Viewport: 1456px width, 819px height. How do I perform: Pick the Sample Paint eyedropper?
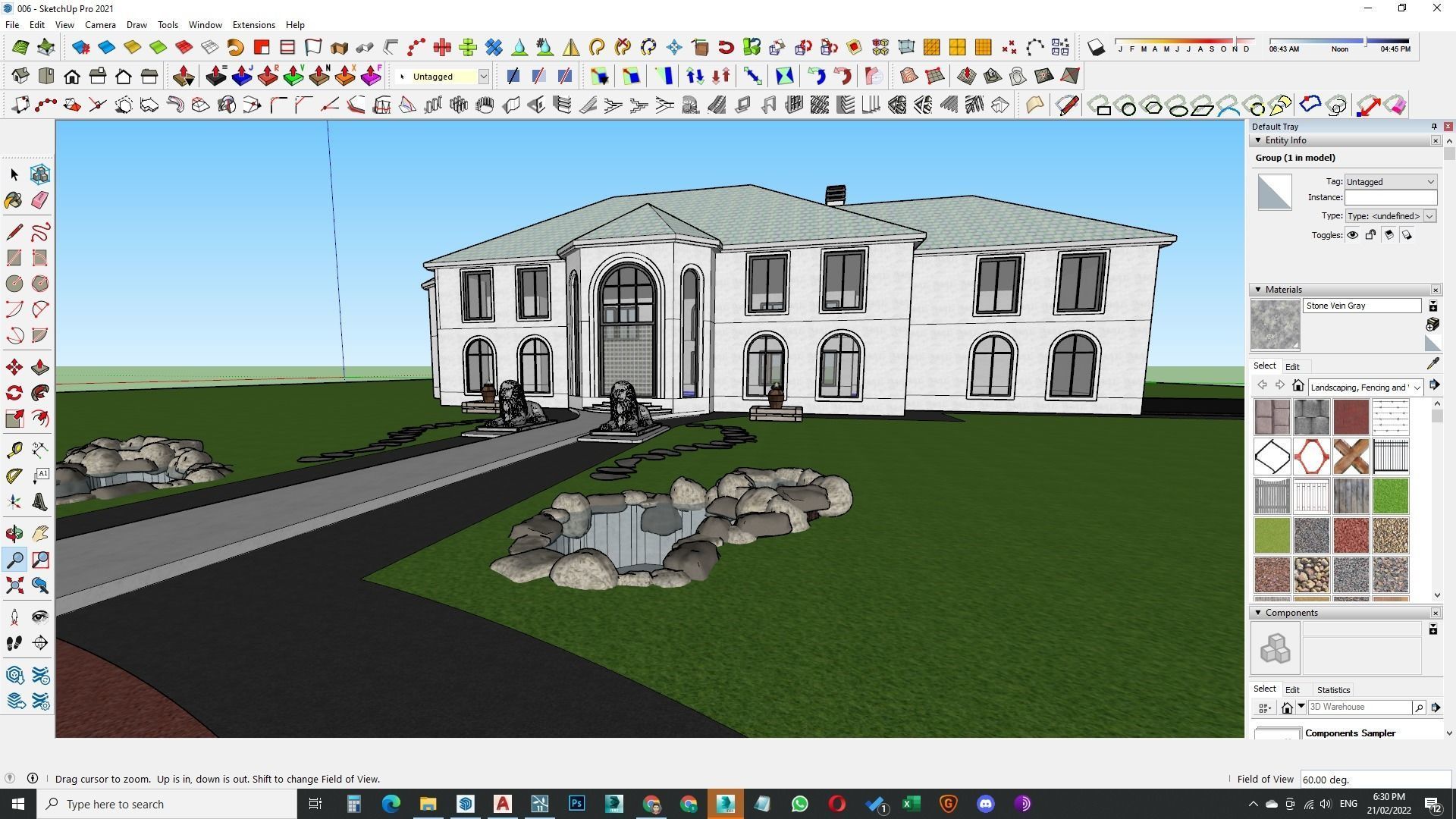1432,365
